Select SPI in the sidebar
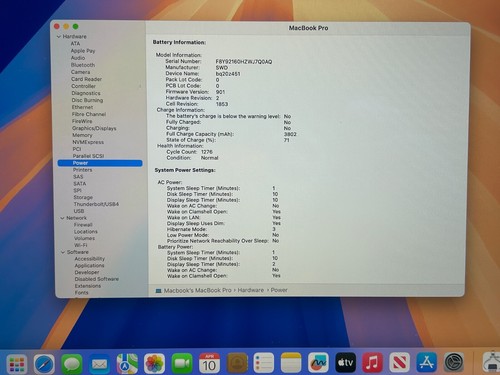The image size is (500, 375). tap(77, 190)
